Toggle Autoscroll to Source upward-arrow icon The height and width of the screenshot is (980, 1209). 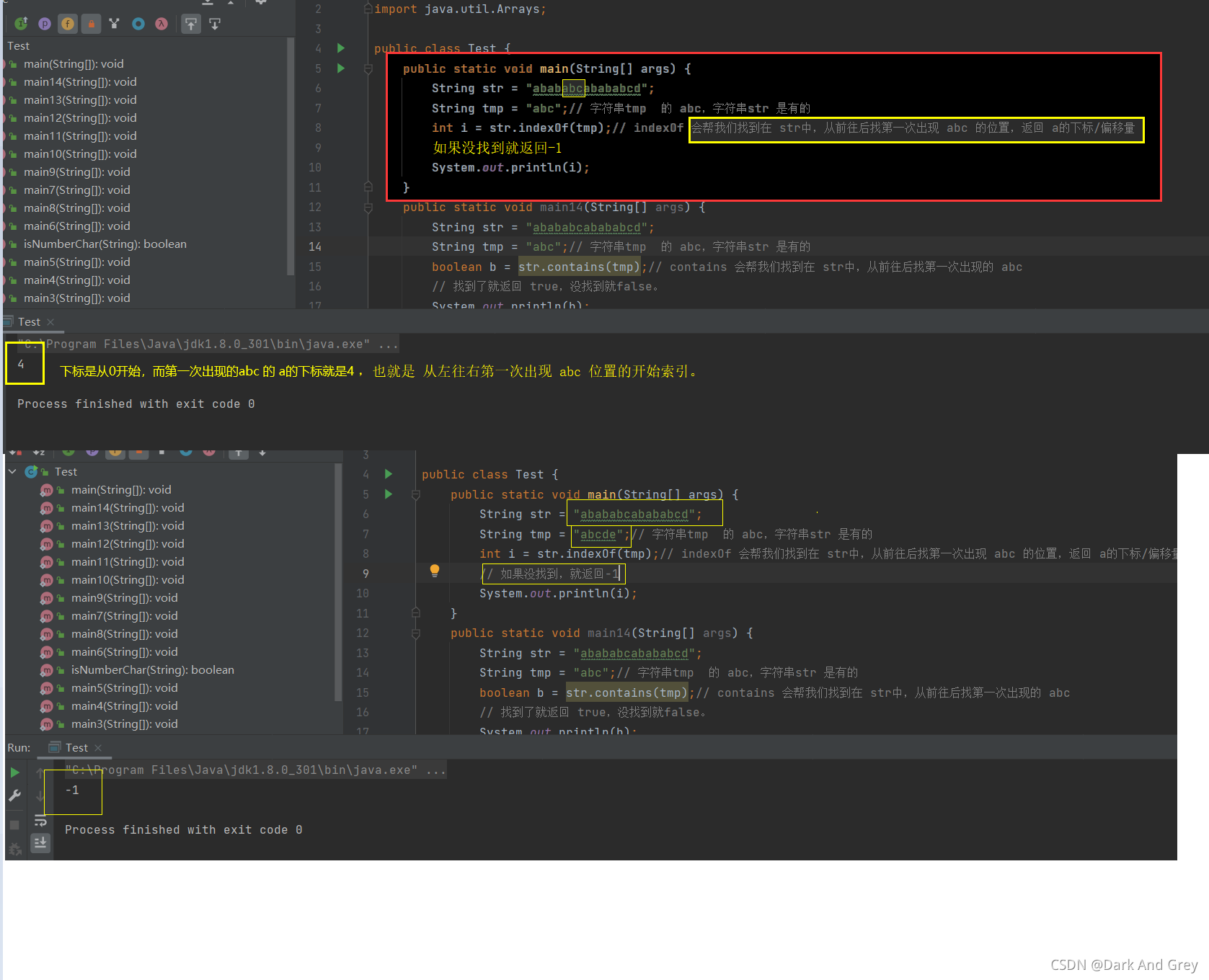tap(190, 24)
